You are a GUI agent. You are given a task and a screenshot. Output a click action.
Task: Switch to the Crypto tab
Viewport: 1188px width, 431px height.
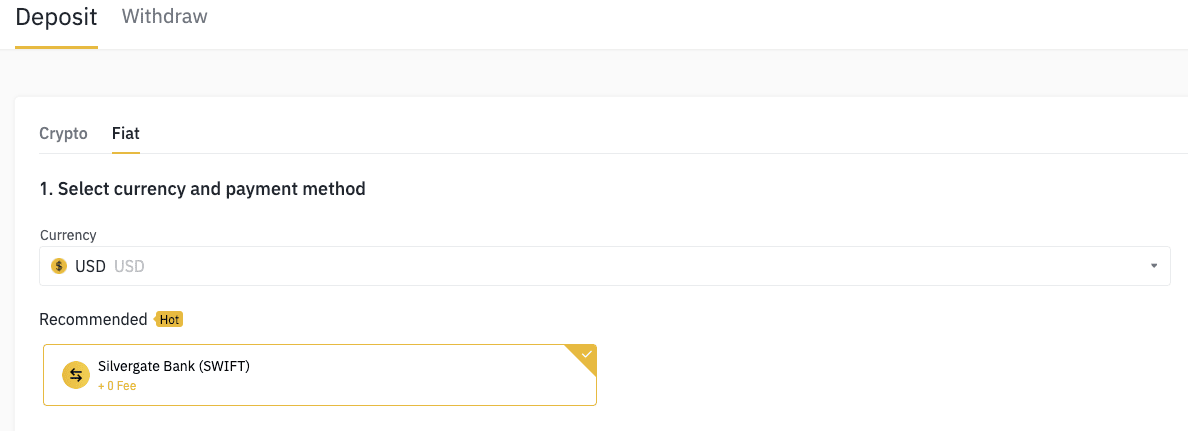point(64,133)
